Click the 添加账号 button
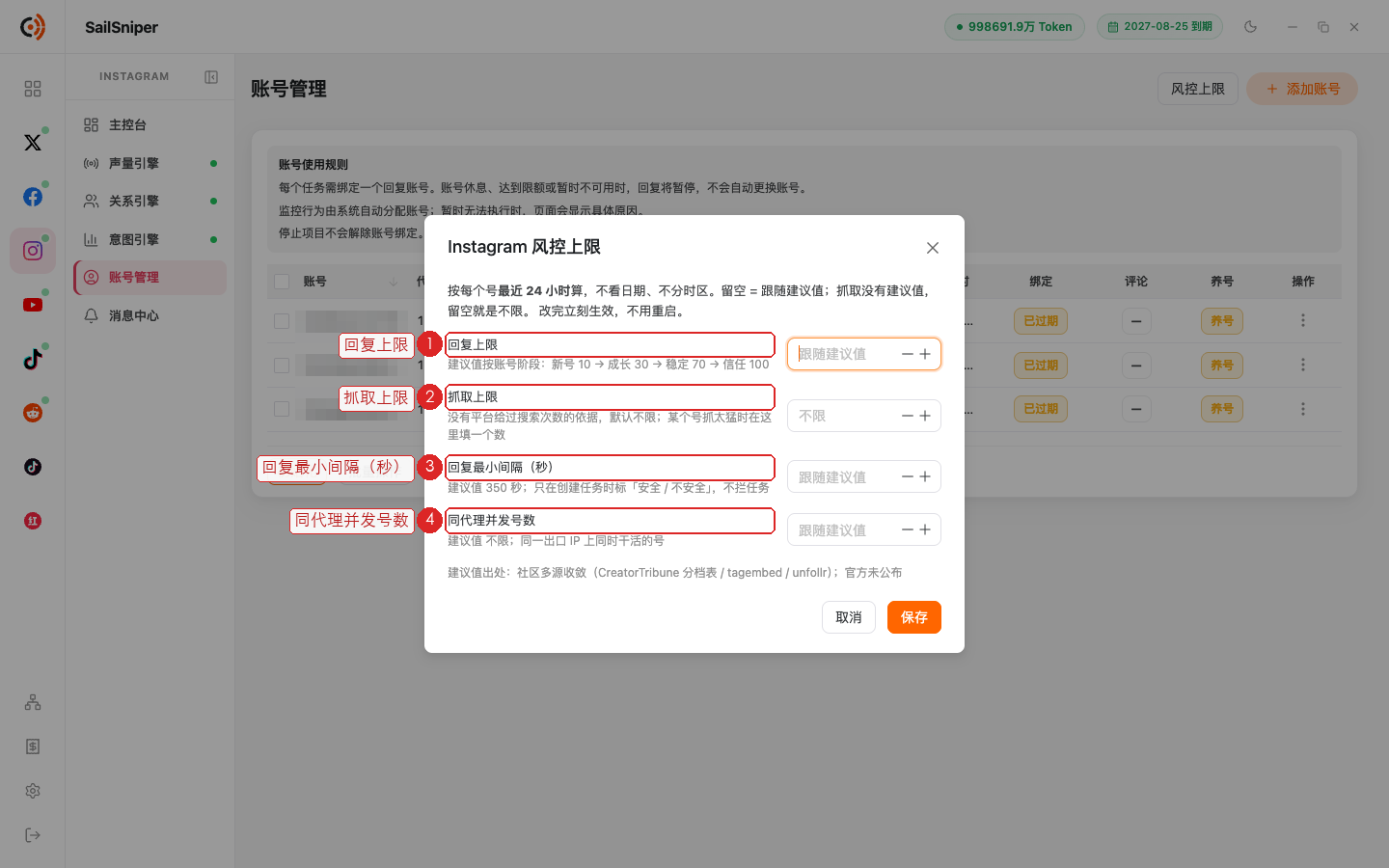The image size is (1389, 868). (1302, 89)
